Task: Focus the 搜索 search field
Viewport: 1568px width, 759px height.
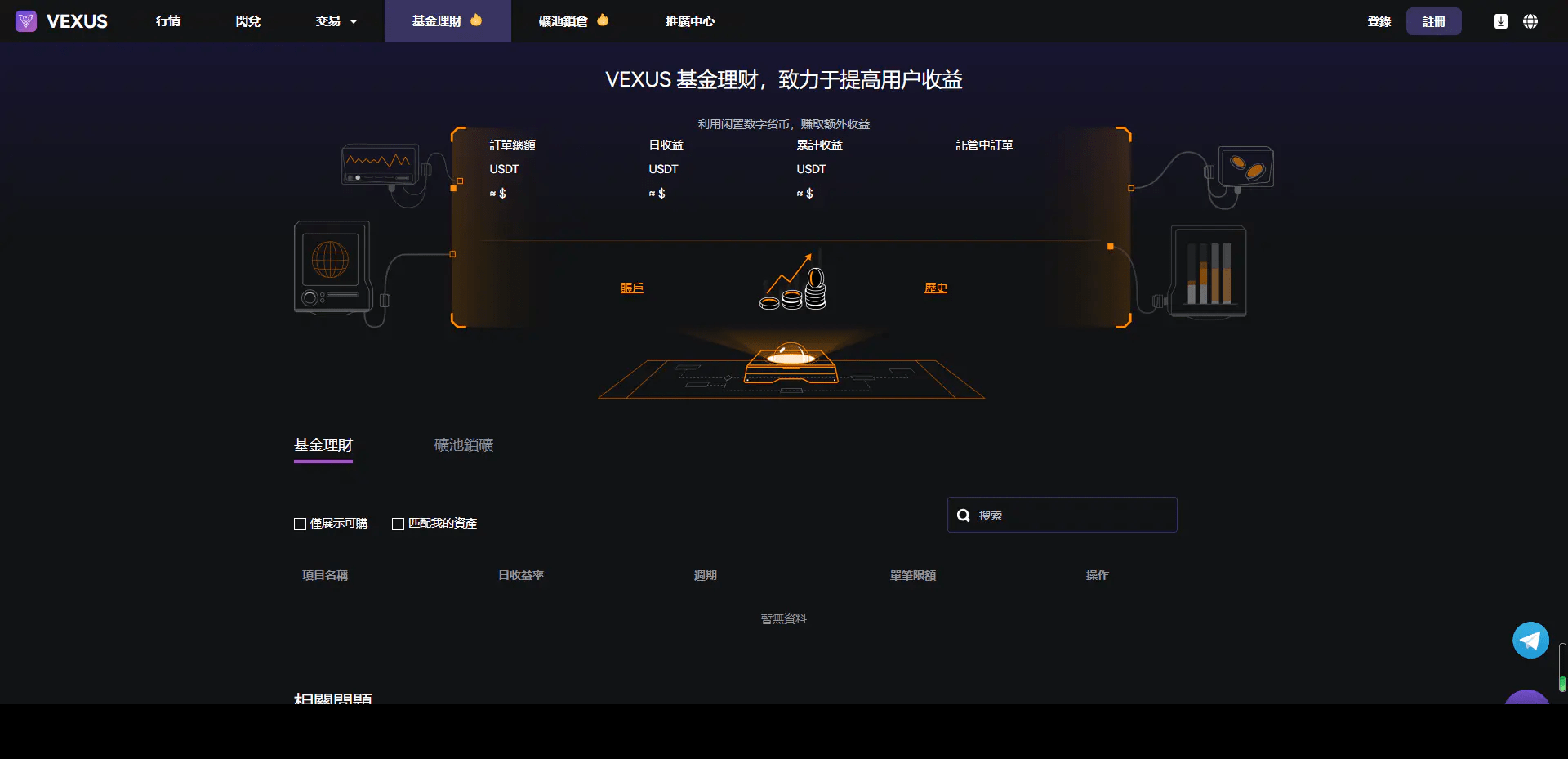Action: pos(1062,515)
